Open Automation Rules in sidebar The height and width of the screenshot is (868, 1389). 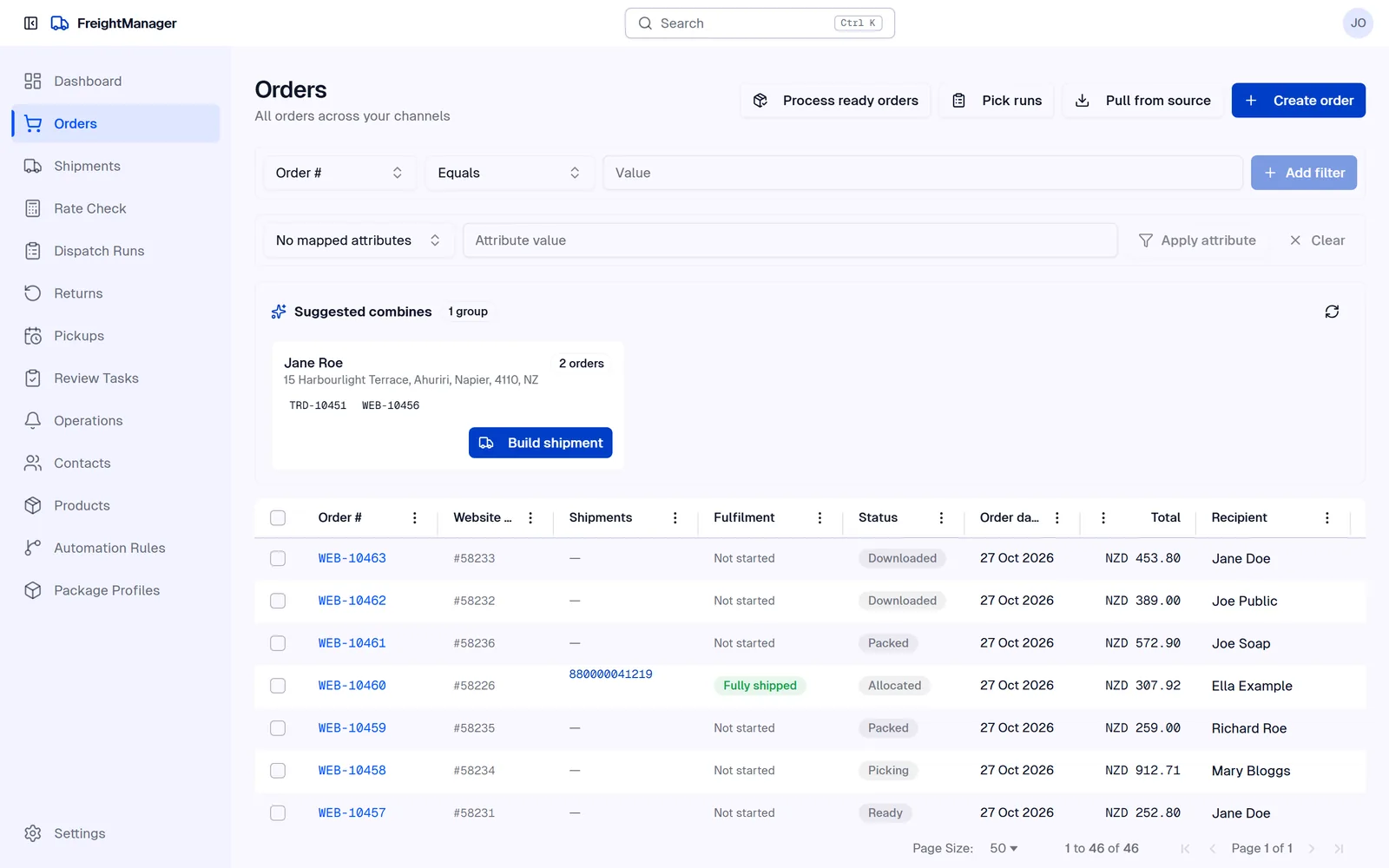click(x=115, y=548)
